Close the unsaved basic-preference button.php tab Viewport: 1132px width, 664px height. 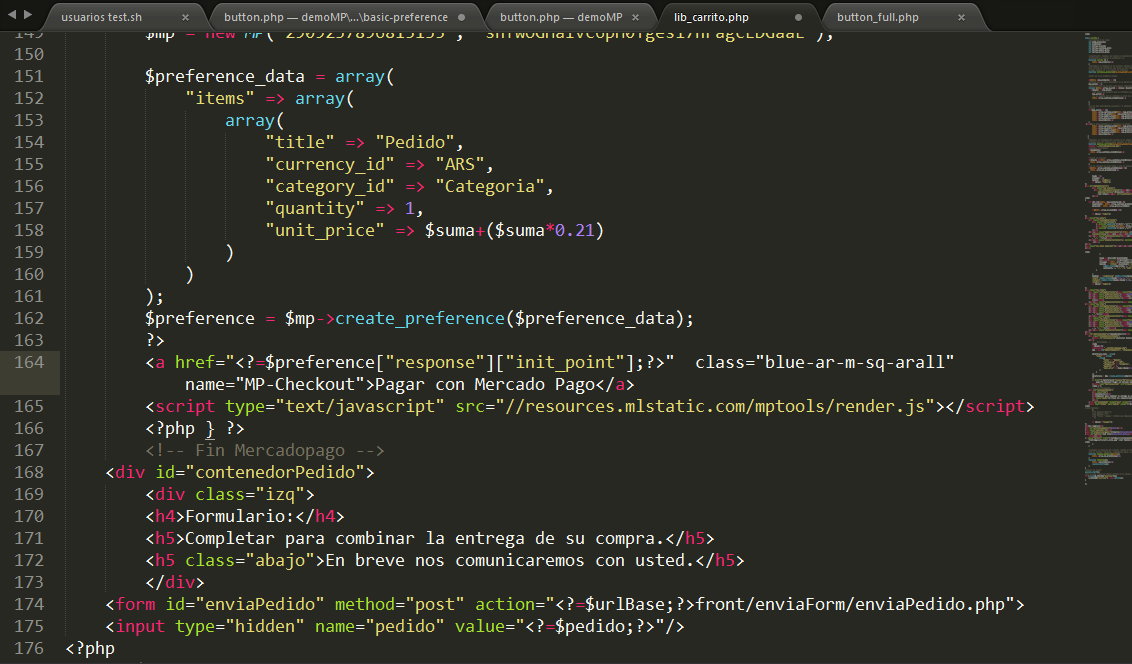click(462, 17)
